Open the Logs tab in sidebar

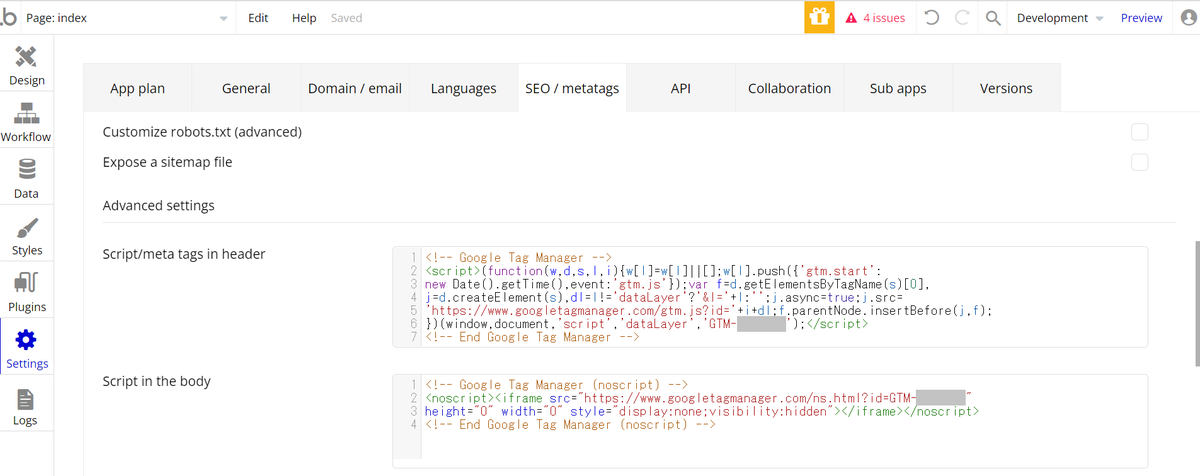click(26, 405)
